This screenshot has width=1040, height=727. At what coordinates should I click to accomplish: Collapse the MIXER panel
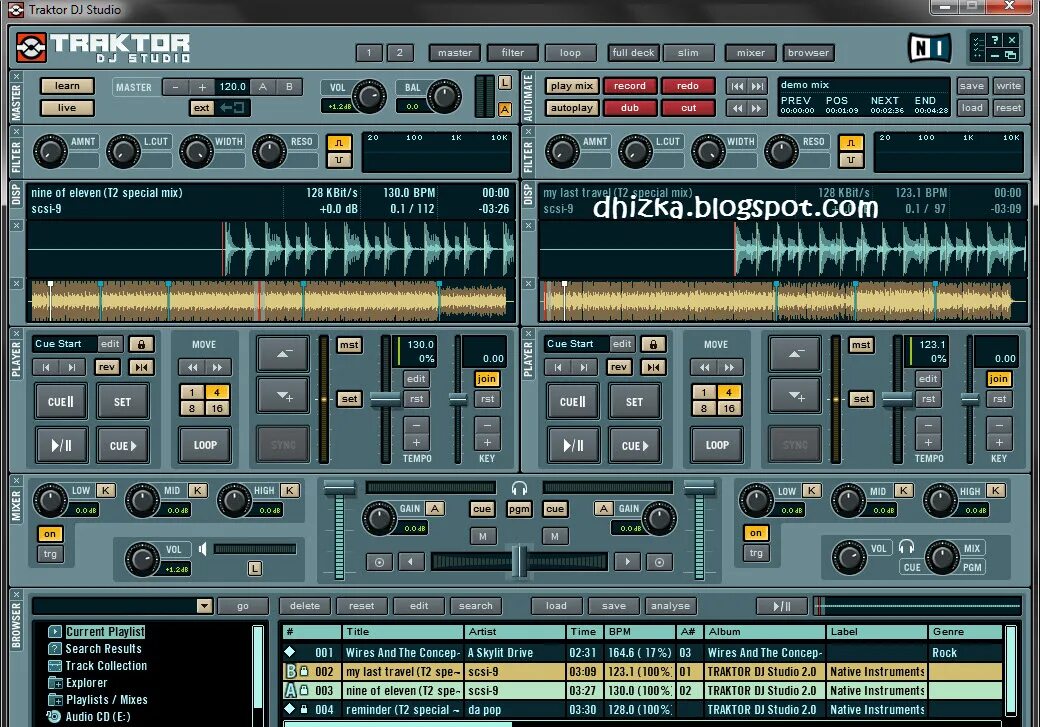[17, 481]
